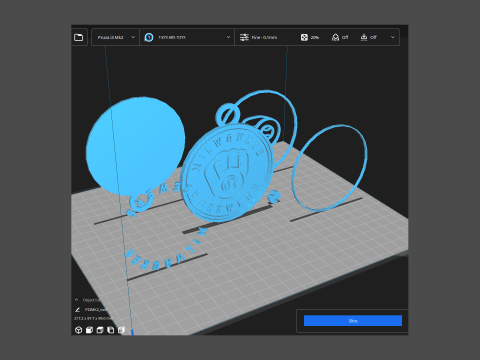Viewport: 480px width, 360px height.
Task: Switch to 3D perspective view icon
Action: [78, 330]
